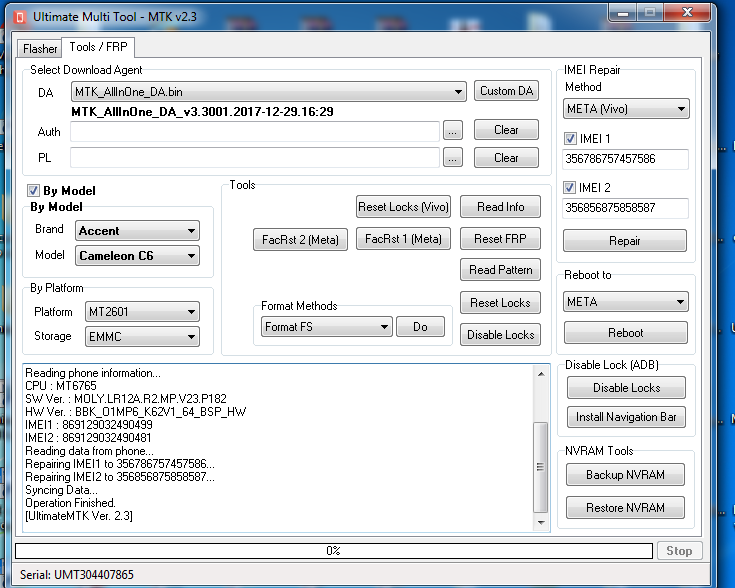735x588 pixels.
Task: Click the Stop button
Action: point(679,550)
